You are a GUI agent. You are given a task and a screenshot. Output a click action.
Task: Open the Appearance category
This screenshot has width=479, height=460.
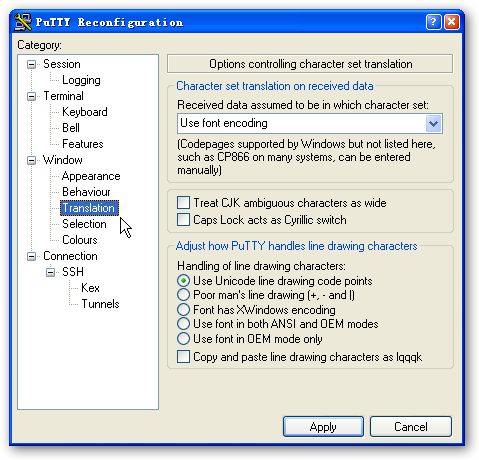click(91, 176)
